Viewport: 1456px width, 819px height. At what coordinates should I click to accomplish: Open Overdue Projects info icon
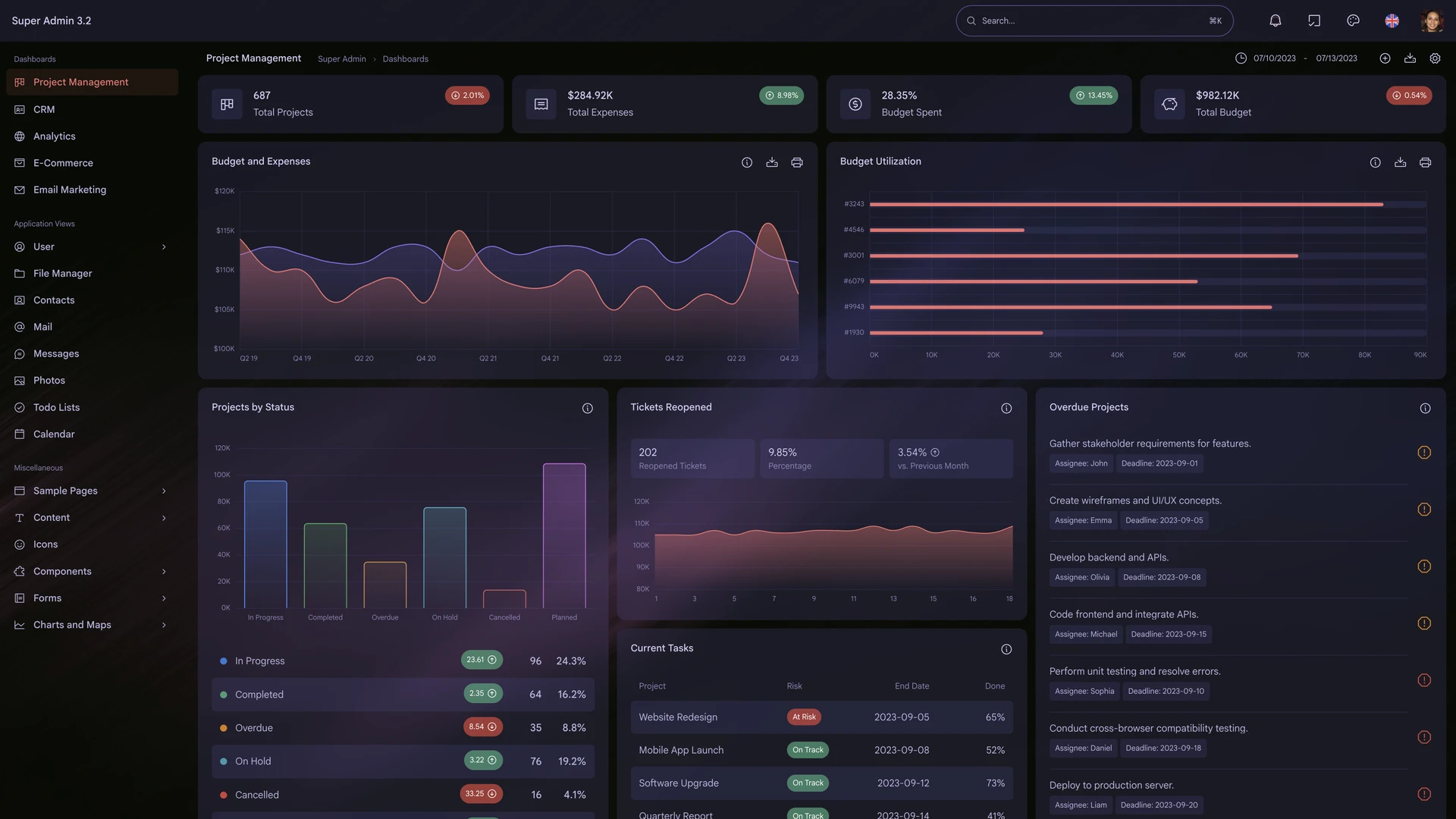tap(1425, 408)
